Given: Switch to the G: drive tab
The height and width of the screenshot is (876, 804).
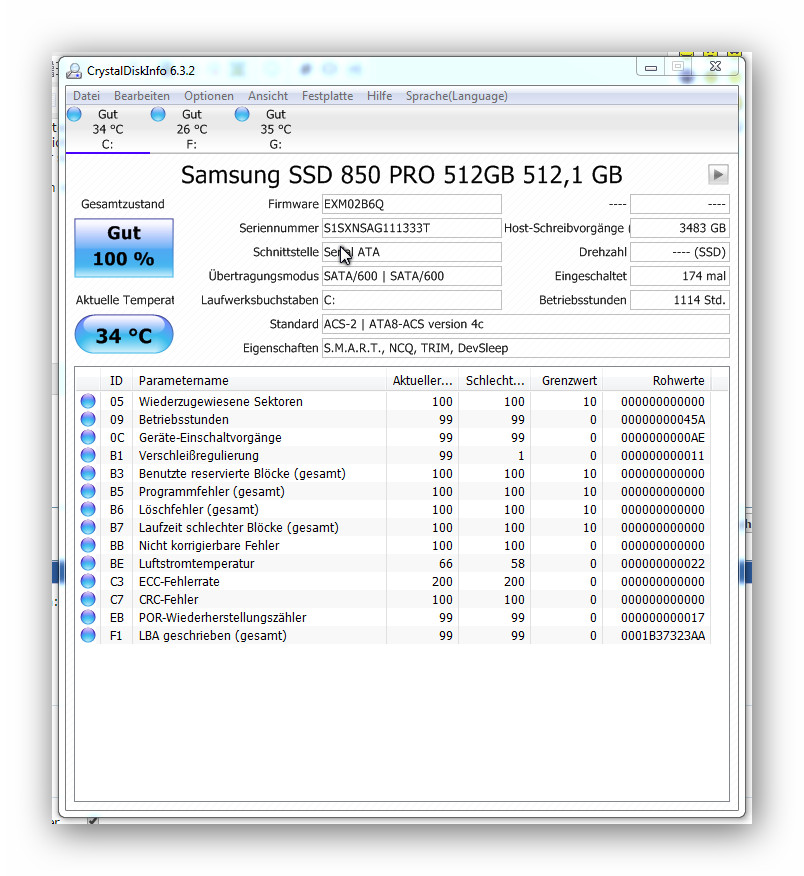Looking at the screenshot, I should [x=275, y=129].
